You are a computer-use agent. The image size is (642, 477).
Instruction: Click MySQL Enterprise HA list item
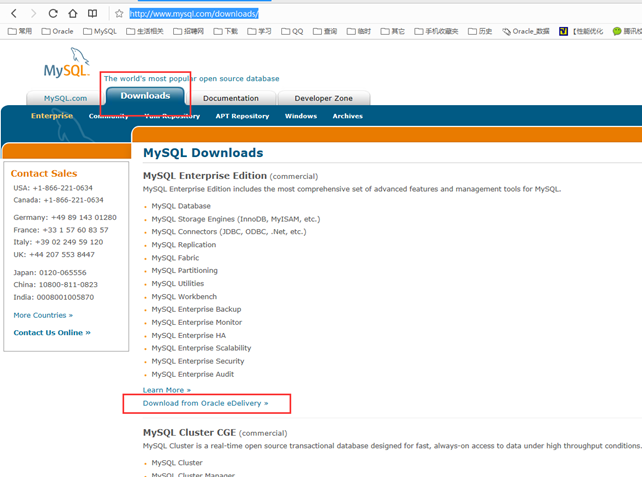pyautogui.click(x=189, y=336)
